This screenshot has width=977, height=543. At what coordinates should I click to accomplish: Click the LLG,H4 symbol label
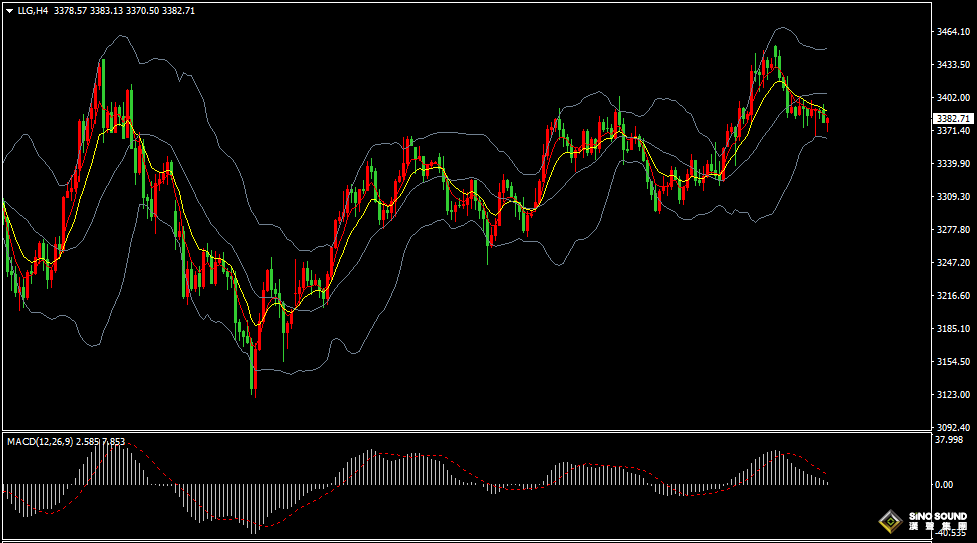point(33,10)
